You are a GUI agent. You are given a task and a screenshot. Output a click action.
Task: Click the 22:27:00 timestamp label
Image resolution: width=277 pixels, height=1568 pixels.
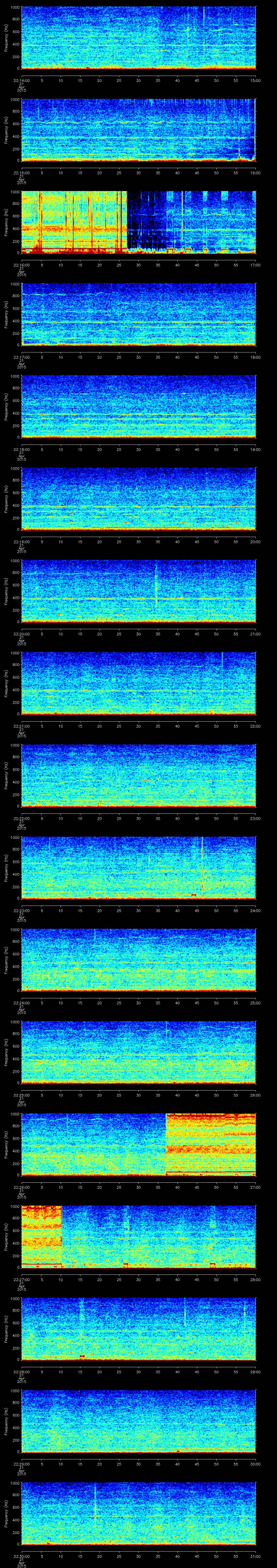(21, 1279)
